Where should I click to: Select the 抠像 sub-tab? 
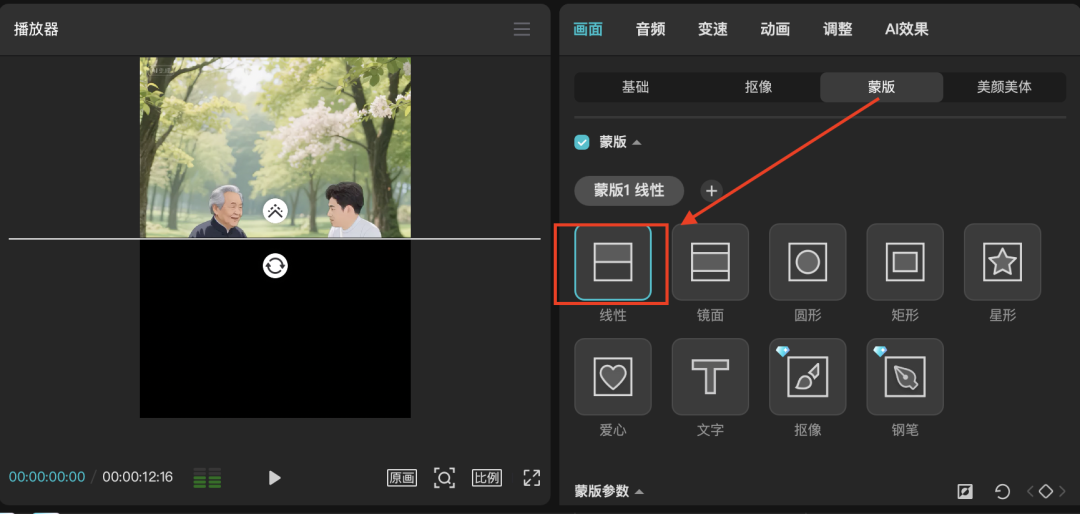pyautogui.click(x=758, y=88)
